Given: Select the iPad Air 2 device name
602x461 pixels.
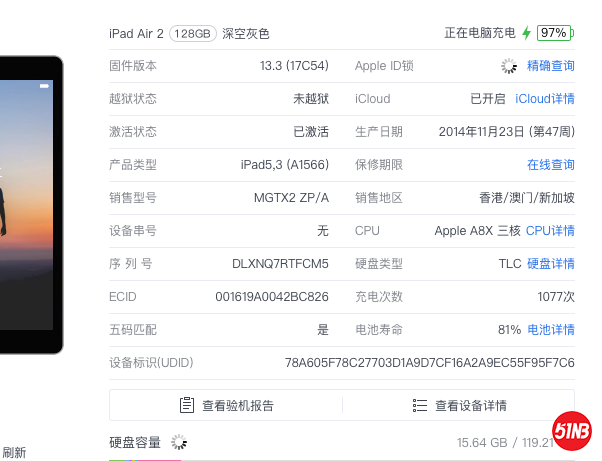Looking at the screenshot, I should 136,34.
